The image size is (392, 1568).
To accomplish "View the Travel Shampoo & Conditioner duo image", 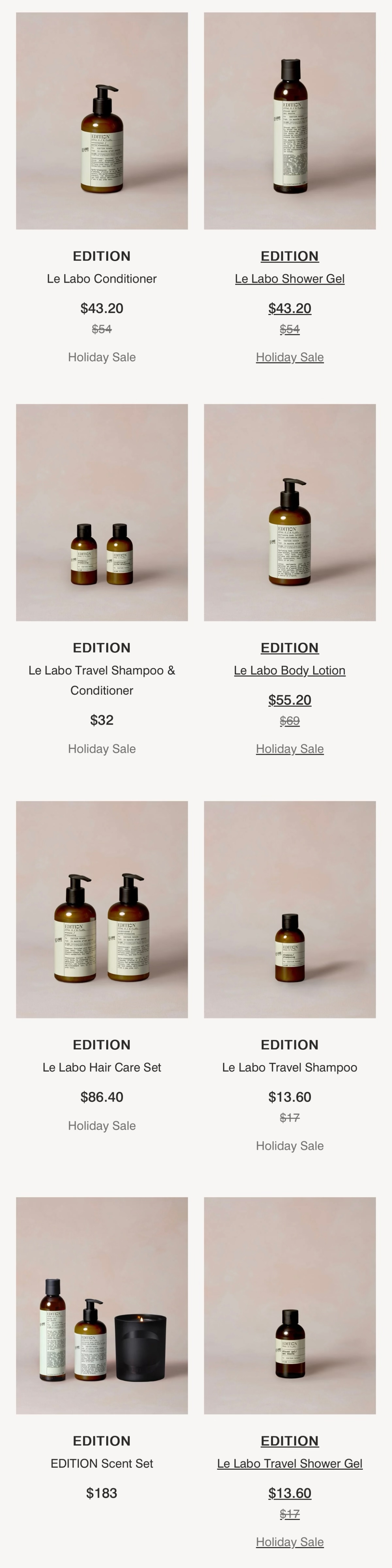I will click(102, 512).
